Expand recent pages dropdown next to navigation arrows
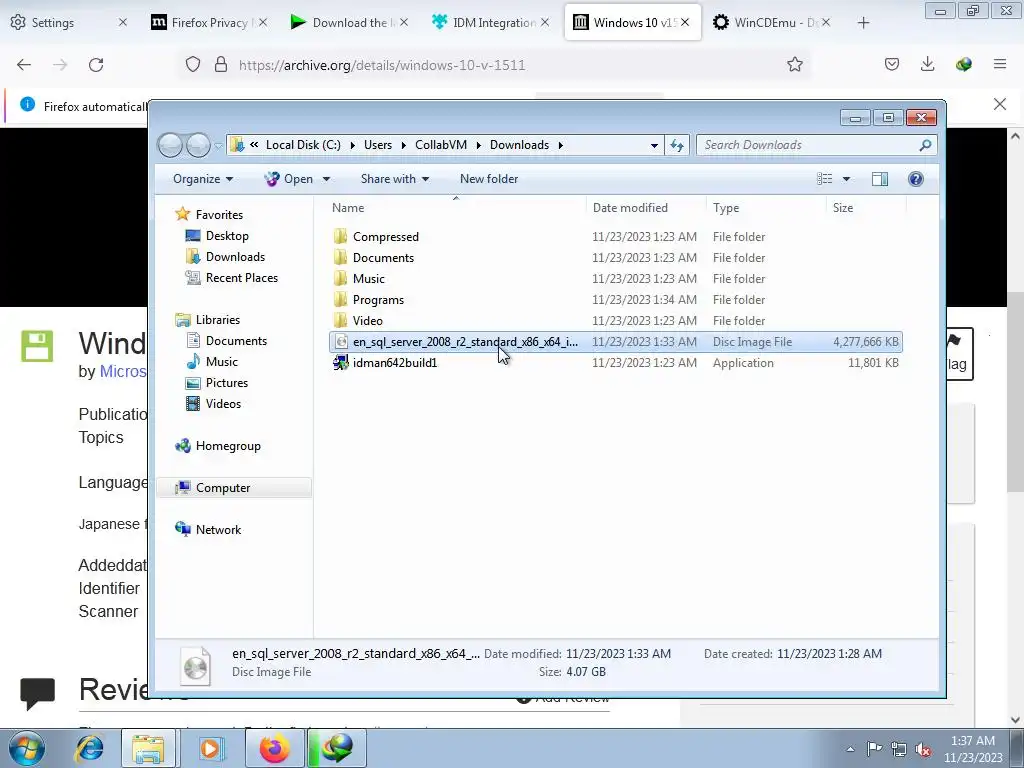 point(217,146)
